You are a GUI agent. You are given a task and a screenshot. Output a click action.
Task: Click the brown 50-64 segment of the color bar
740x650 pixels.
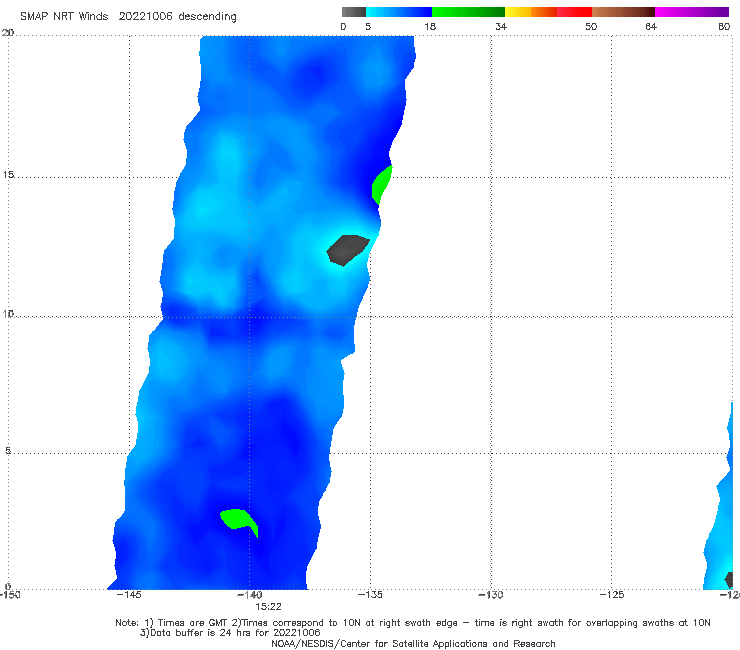[x=623, y=12]
